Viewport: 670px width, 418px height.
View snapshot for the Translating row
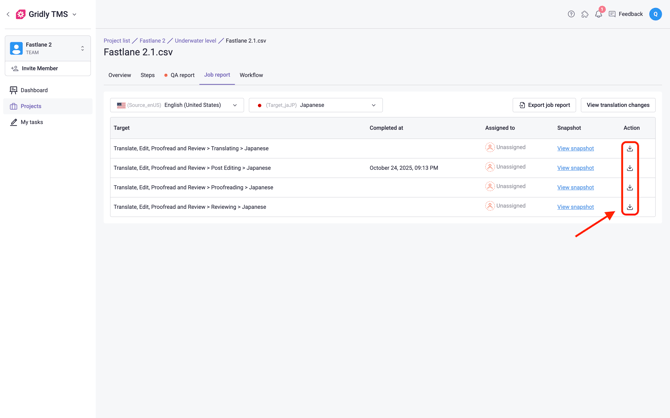click(x=575, y=148)
